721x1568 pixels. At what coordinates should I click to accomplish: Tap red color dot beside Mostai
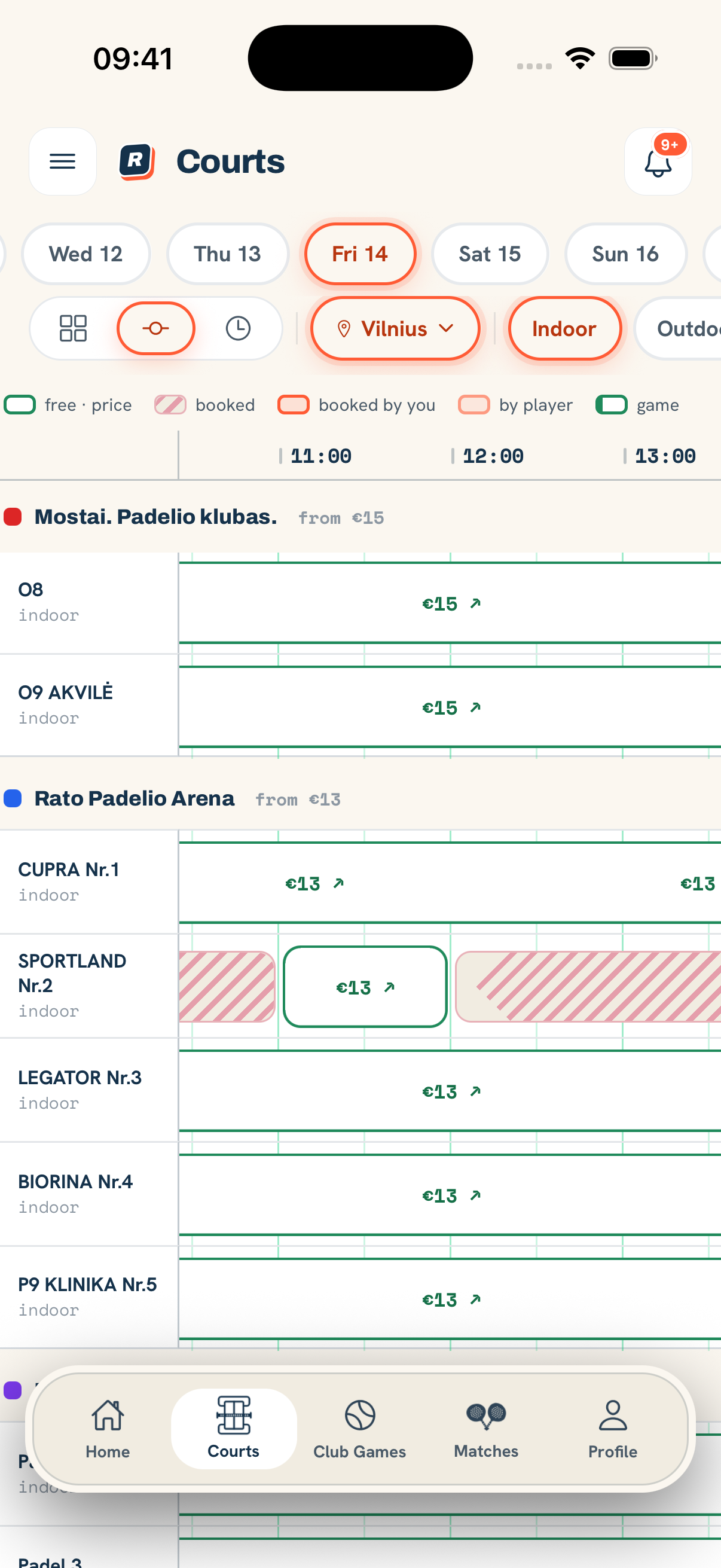click(x=13, y=517)
